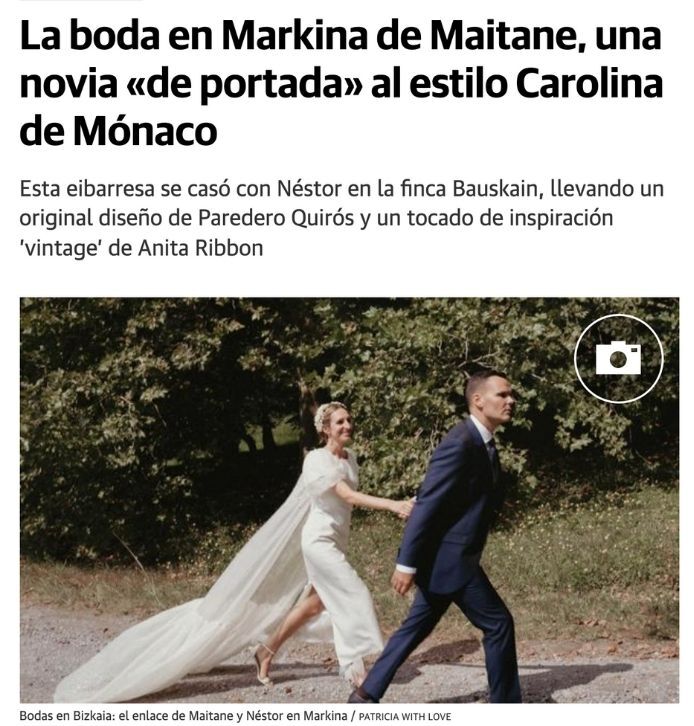This screenshot has height=726, width=694.
Task: Click the bride's floral headpiece in photo
Action: 324,413
